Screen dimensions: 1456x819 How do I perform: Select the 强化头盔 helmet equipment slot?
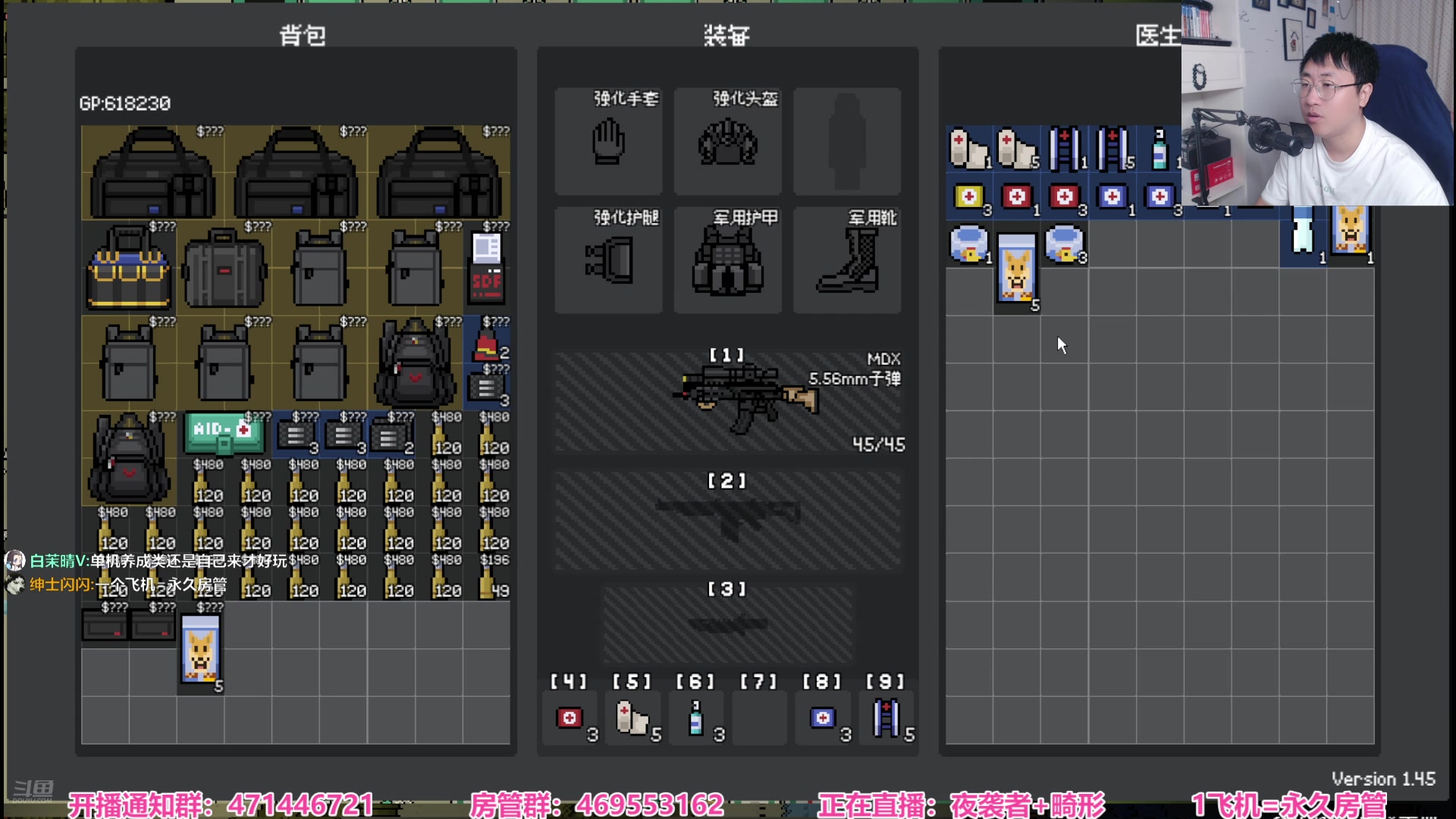tap(727, 141)
